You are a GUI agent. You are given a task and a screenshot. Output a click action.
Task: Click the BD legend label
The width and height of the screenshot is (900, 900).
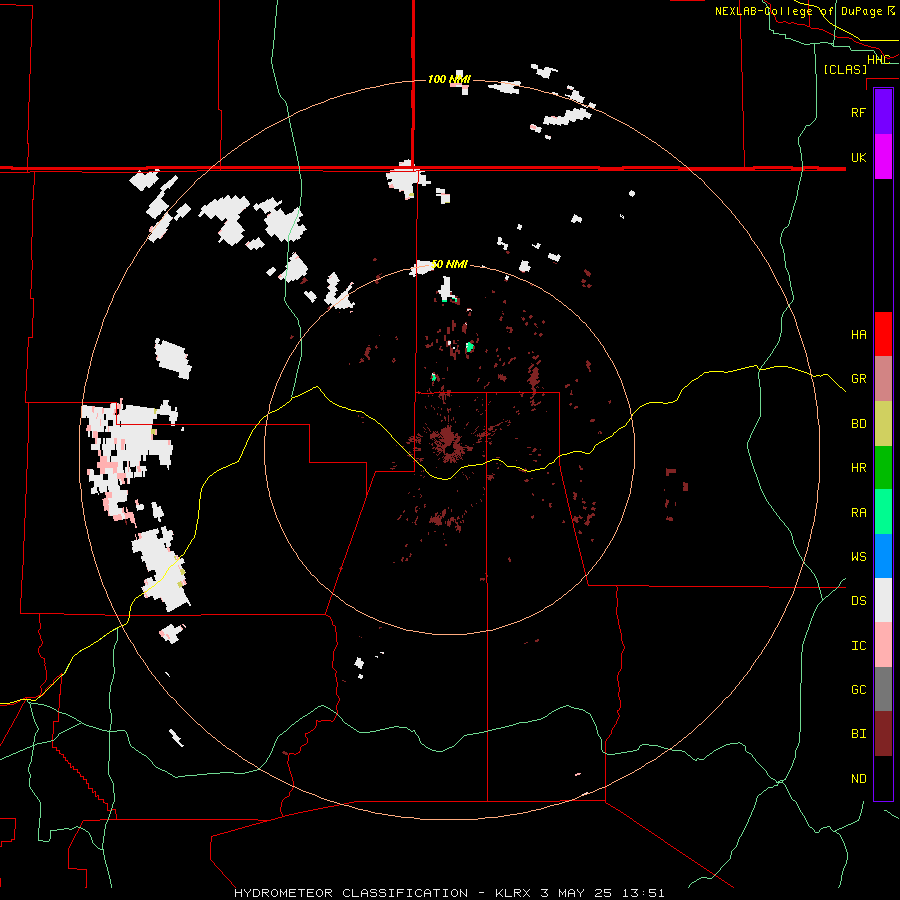858,423
